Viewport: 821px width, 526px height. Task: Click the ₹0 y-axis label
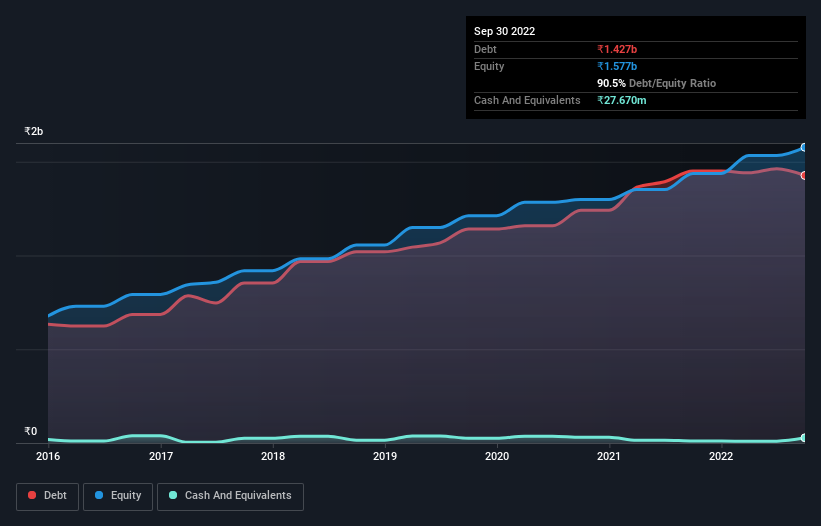[x=30, y=431]
